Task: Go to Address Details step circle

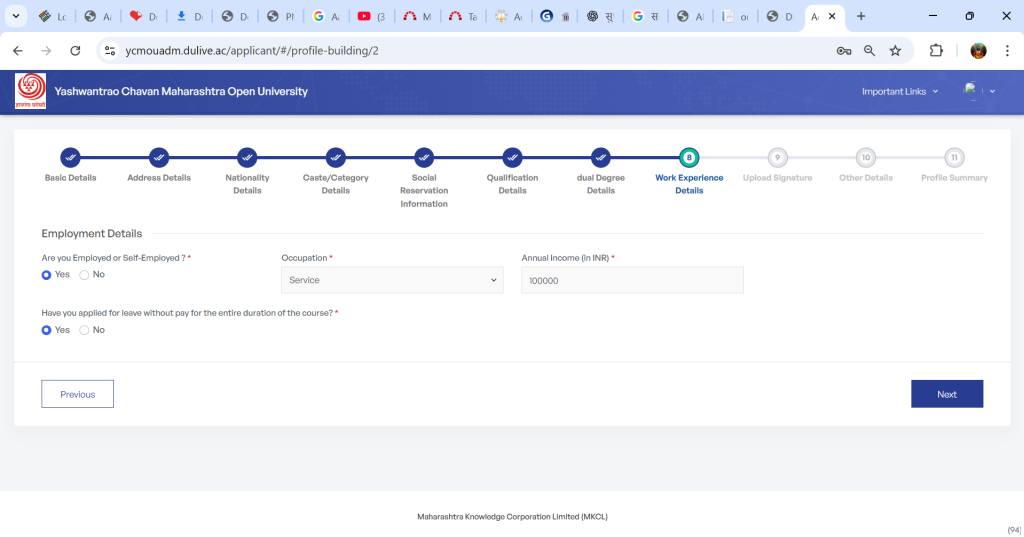Action: pyautogui.click(x=159, y=157)
